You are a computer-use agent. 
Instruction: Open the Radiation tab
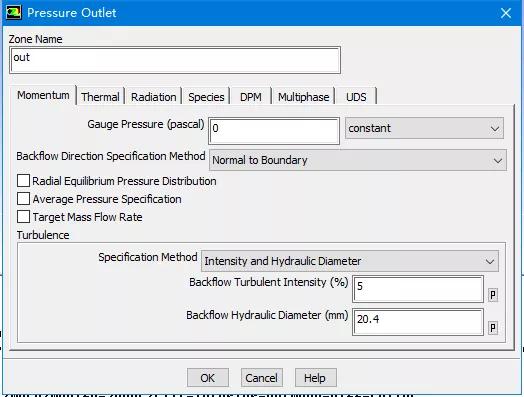tap(153, 97)
